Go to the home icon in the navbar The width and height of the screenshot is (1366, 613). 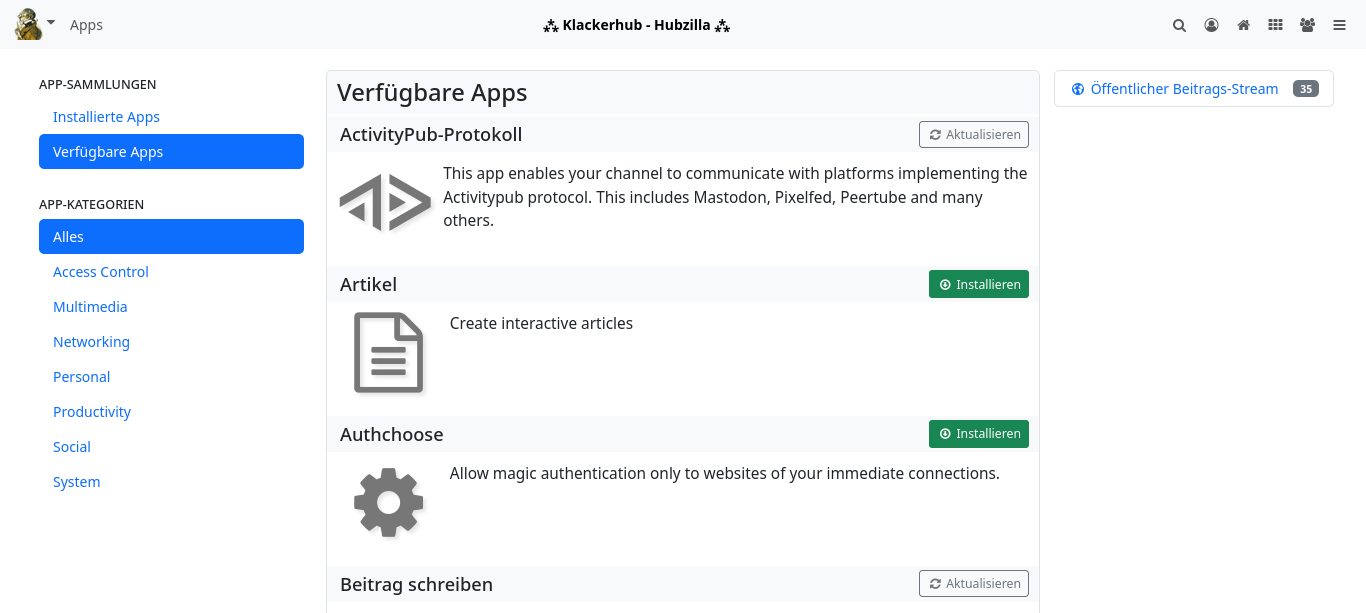[x=1243, y=25]
